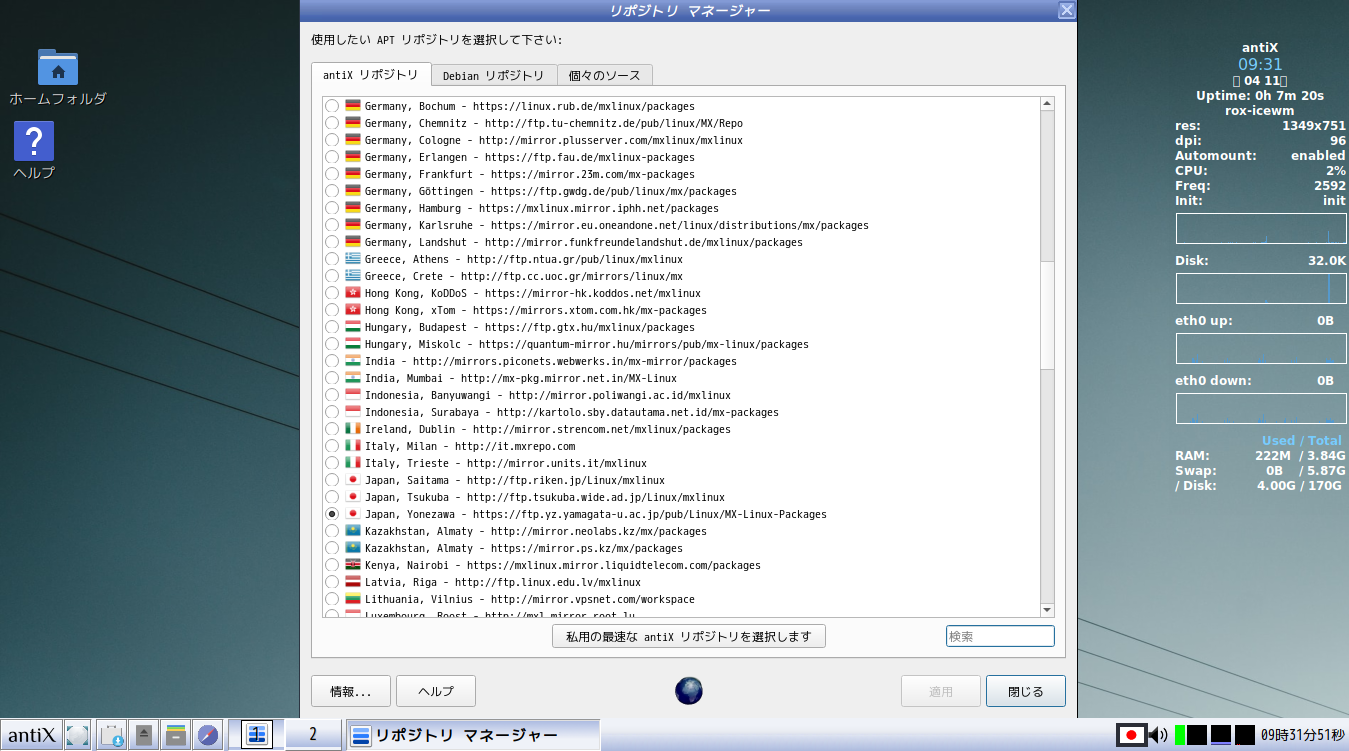The width and height of the screenshot is (1349, 751).
Task: Click the eject/unplug drive taskbar icon
Action: [144, 735]
